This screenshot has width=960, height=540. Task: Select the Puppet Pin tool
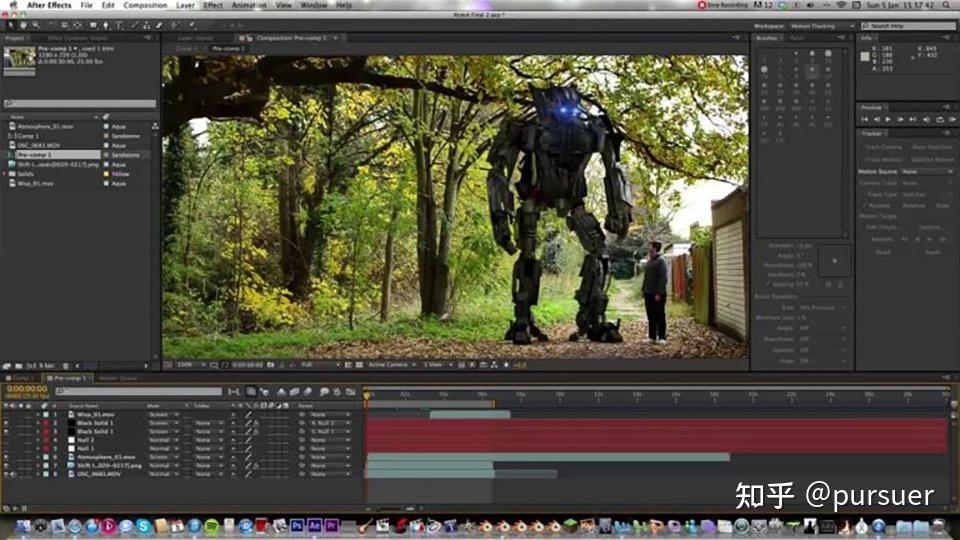point(192,25)
